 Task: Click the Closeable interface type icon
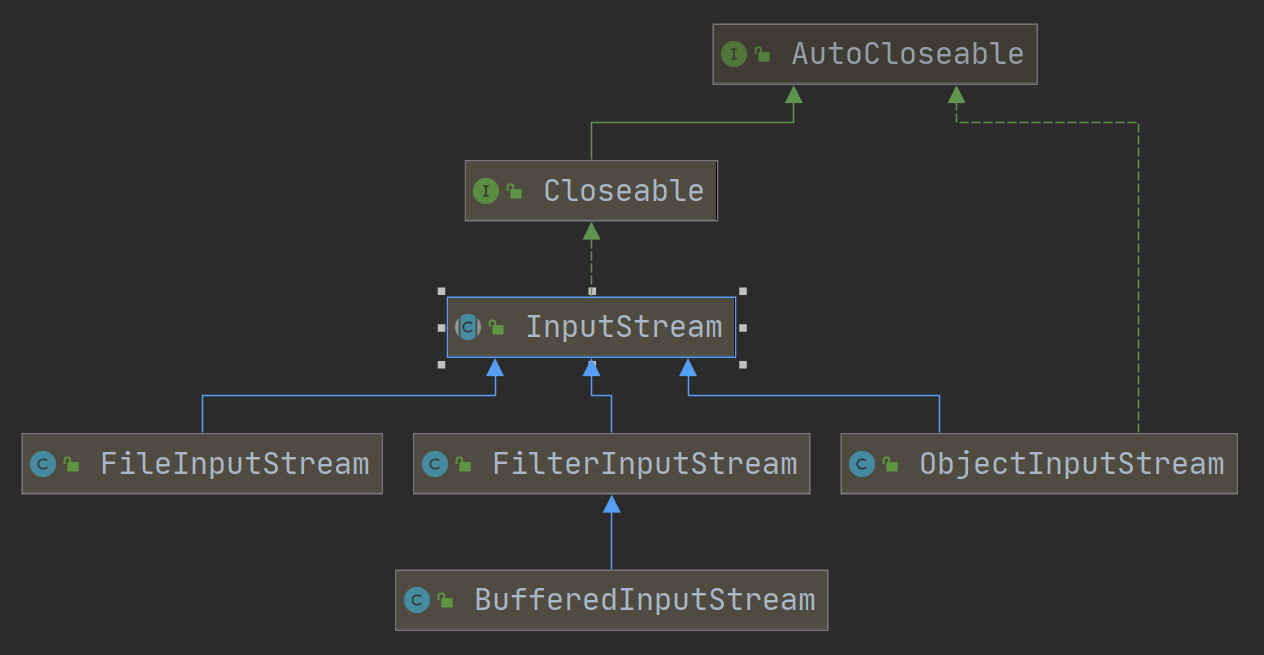tap(486, 191)
